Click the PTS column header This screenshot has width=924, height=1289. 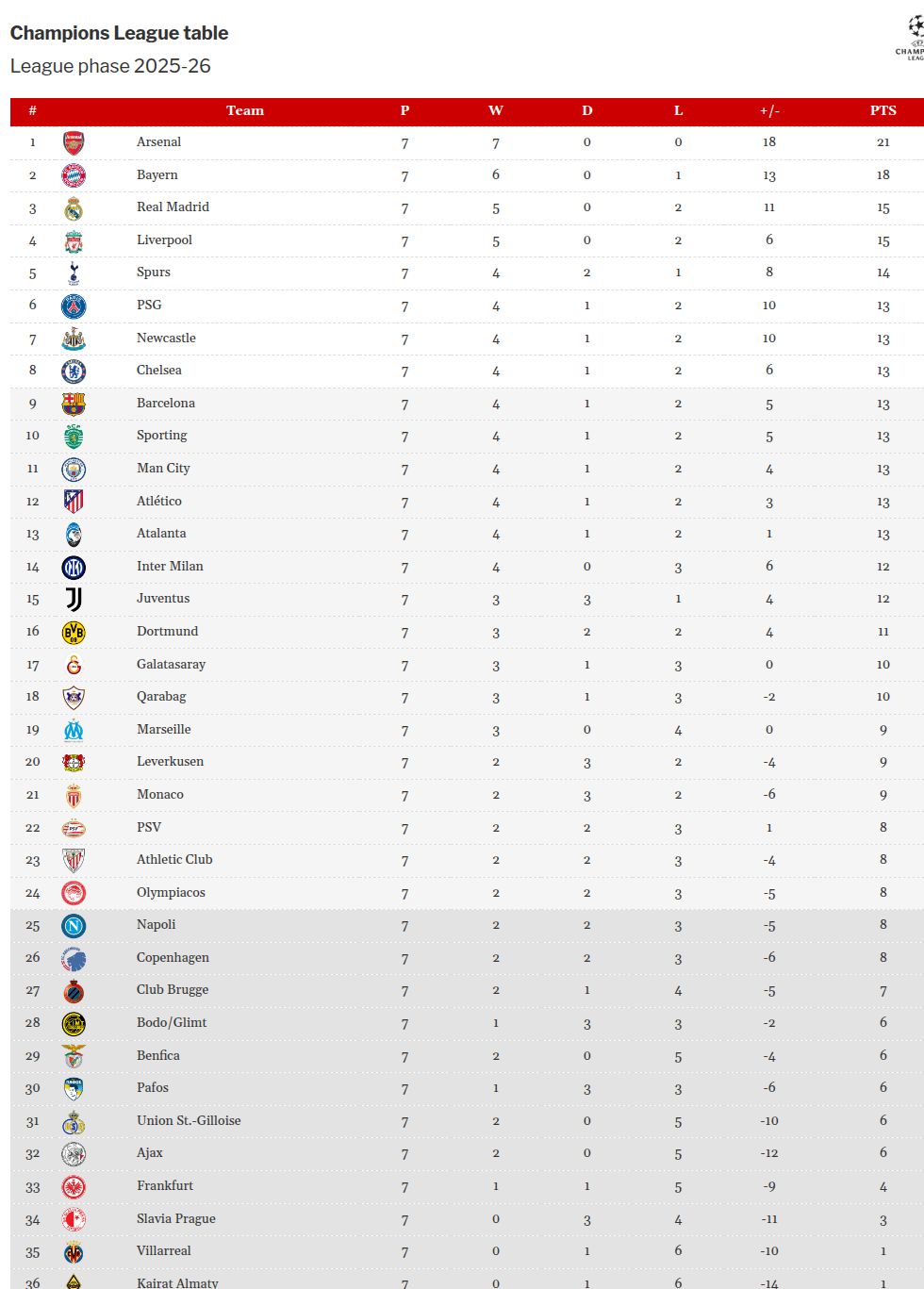pos(883,110)
